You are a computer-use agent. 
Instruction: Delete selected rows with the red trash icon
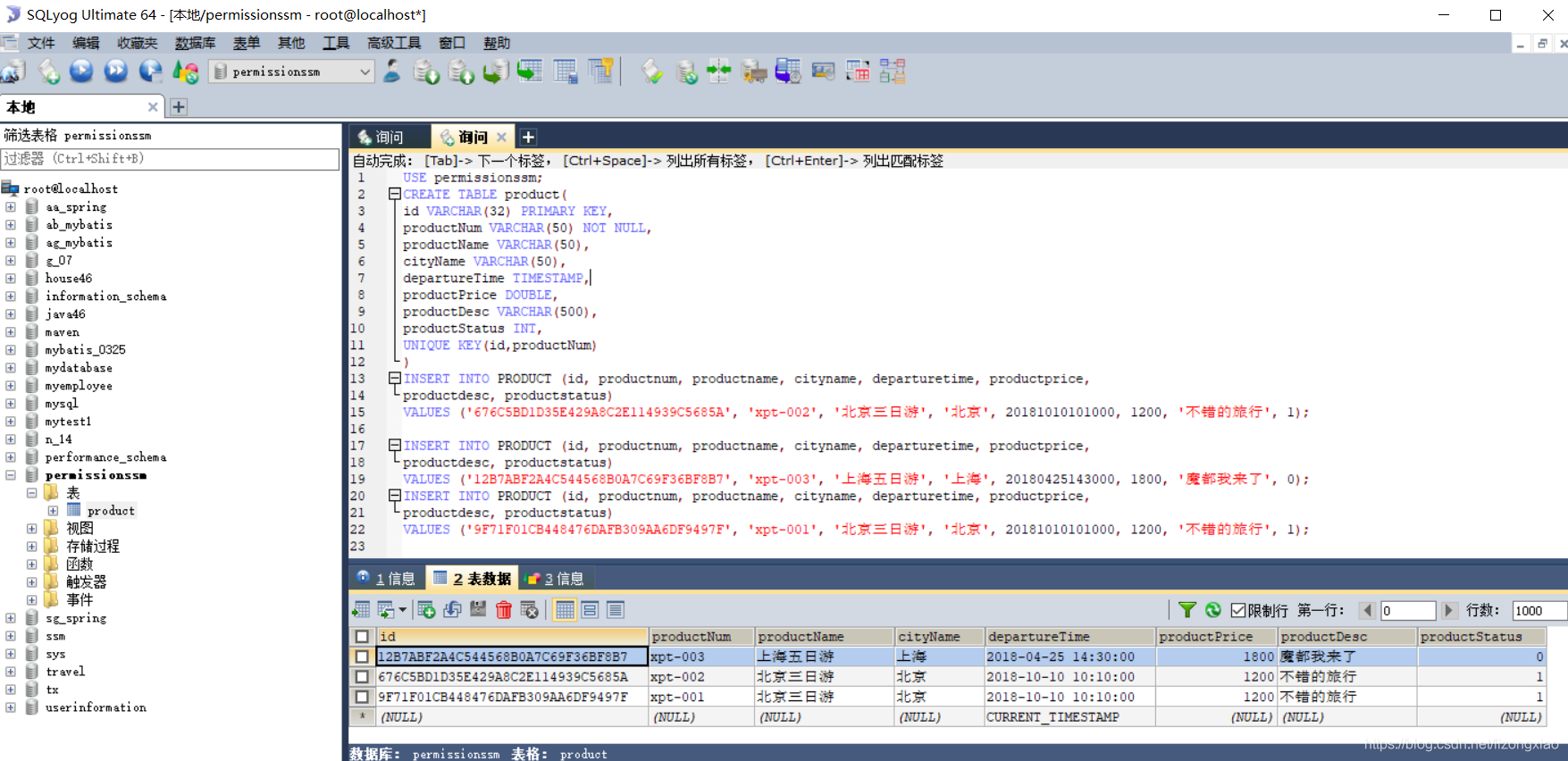point(504,610)
